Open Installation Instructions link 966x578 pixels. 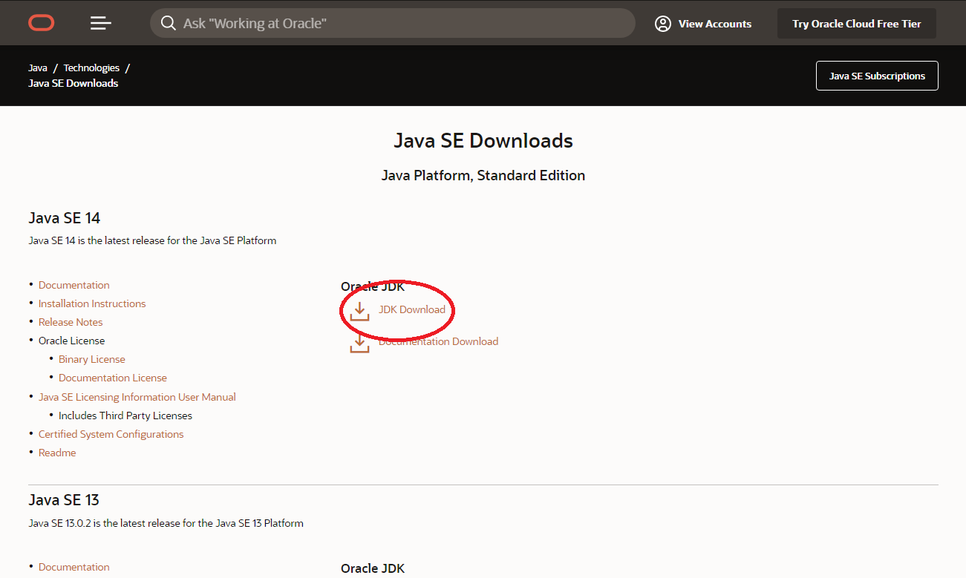tap(92, 304)
